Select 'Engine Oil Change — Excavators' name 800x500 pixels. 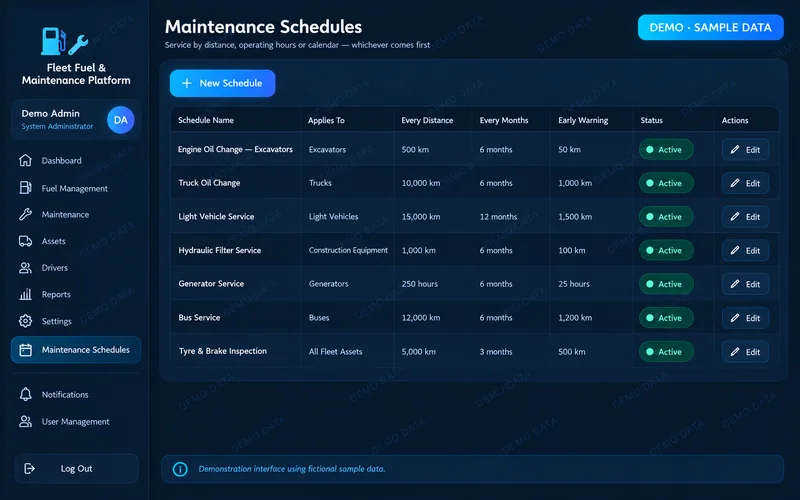[x=235, y=149]
